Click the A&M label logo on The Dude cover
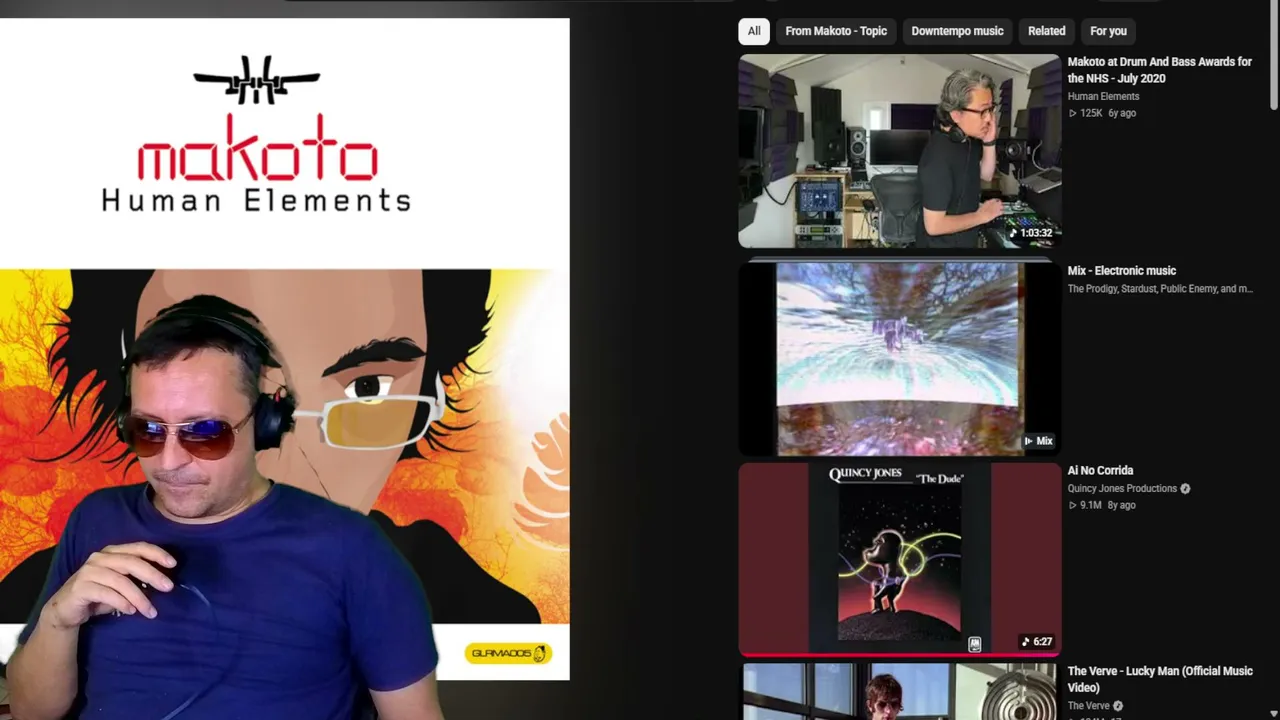 point(975,645)
